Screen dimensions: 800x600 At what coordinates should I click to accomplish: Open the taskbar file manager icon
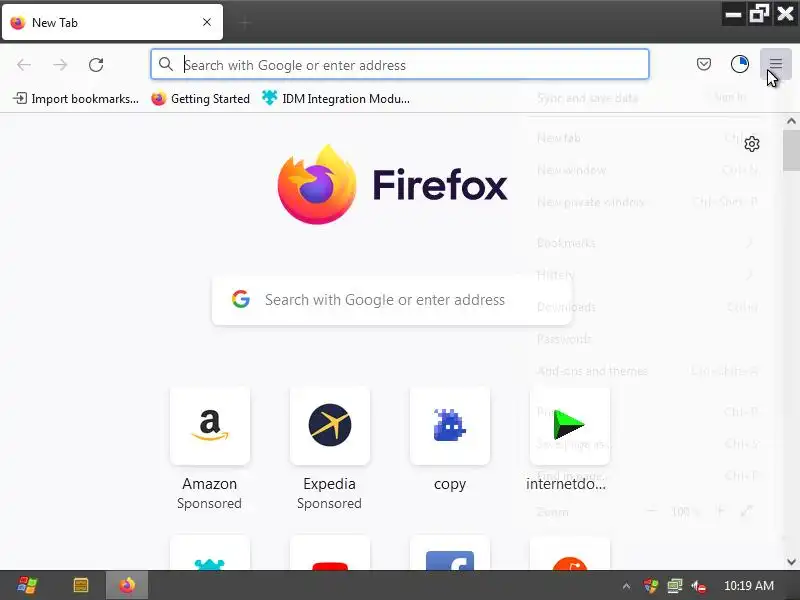click(x=81, y=585)
